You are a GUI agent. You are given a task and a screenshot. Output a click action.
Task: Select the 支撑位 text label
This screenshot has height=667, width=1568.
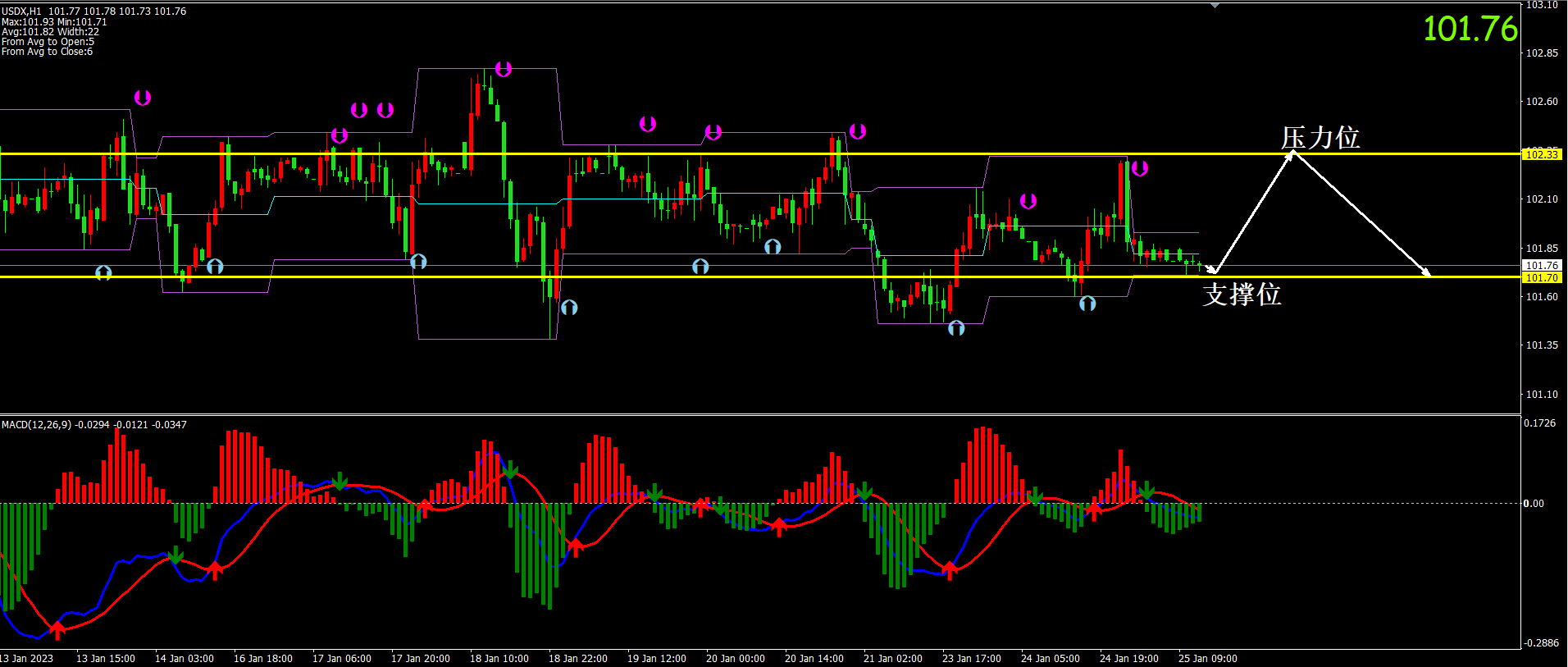pyautogui.click(x=1242, y=295)
